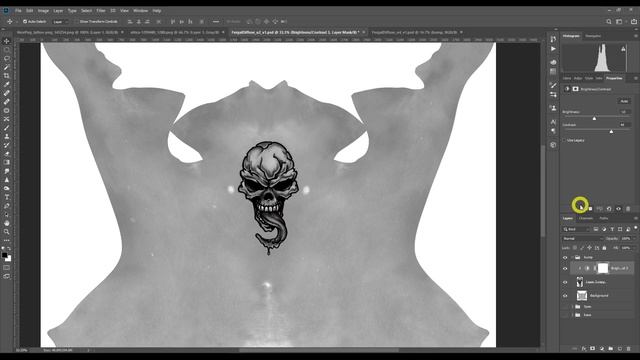Select the Horizontal Type tool
Viewport: 640px width, 360px height.
[7, 197]
